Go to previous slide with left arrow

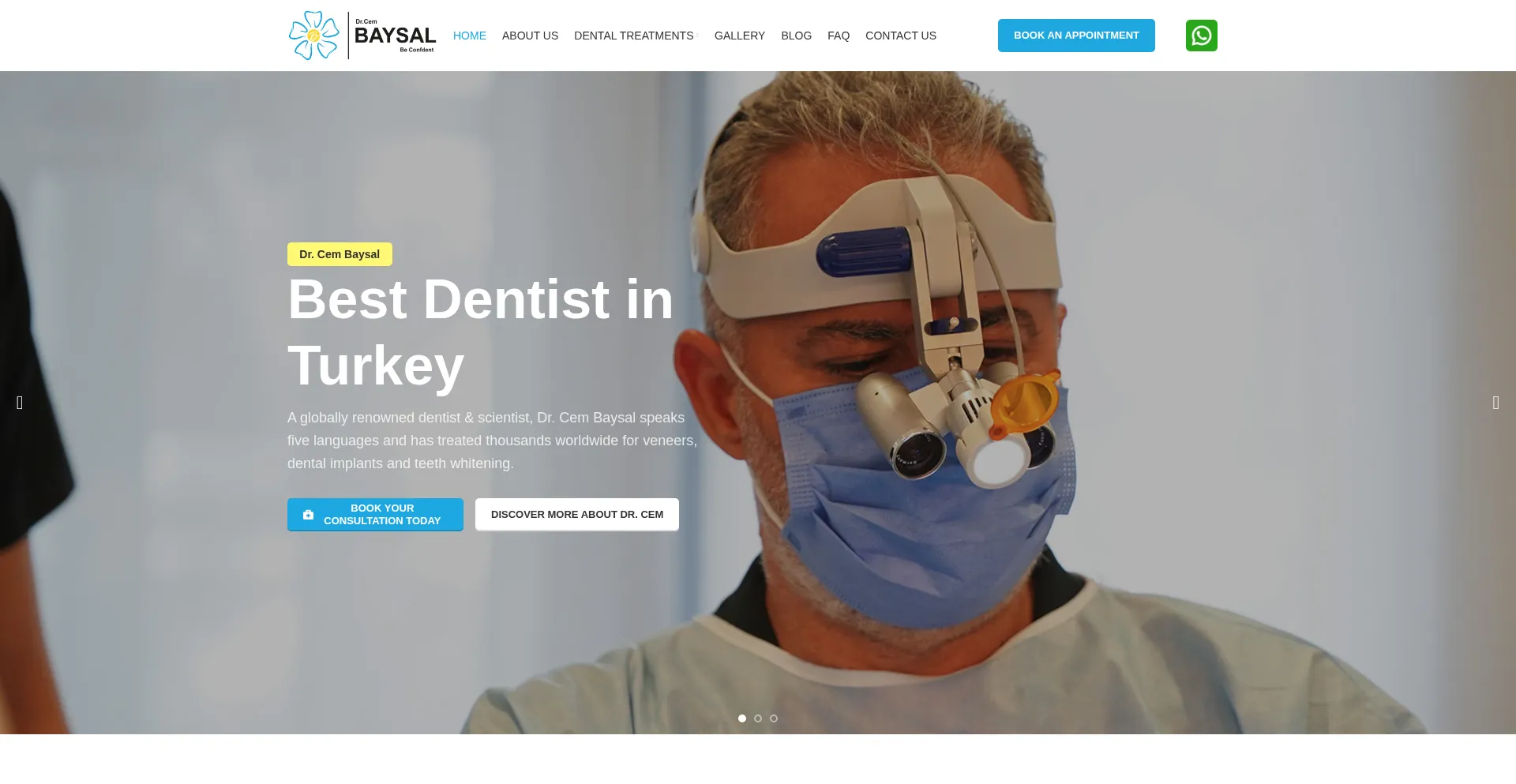20,403
